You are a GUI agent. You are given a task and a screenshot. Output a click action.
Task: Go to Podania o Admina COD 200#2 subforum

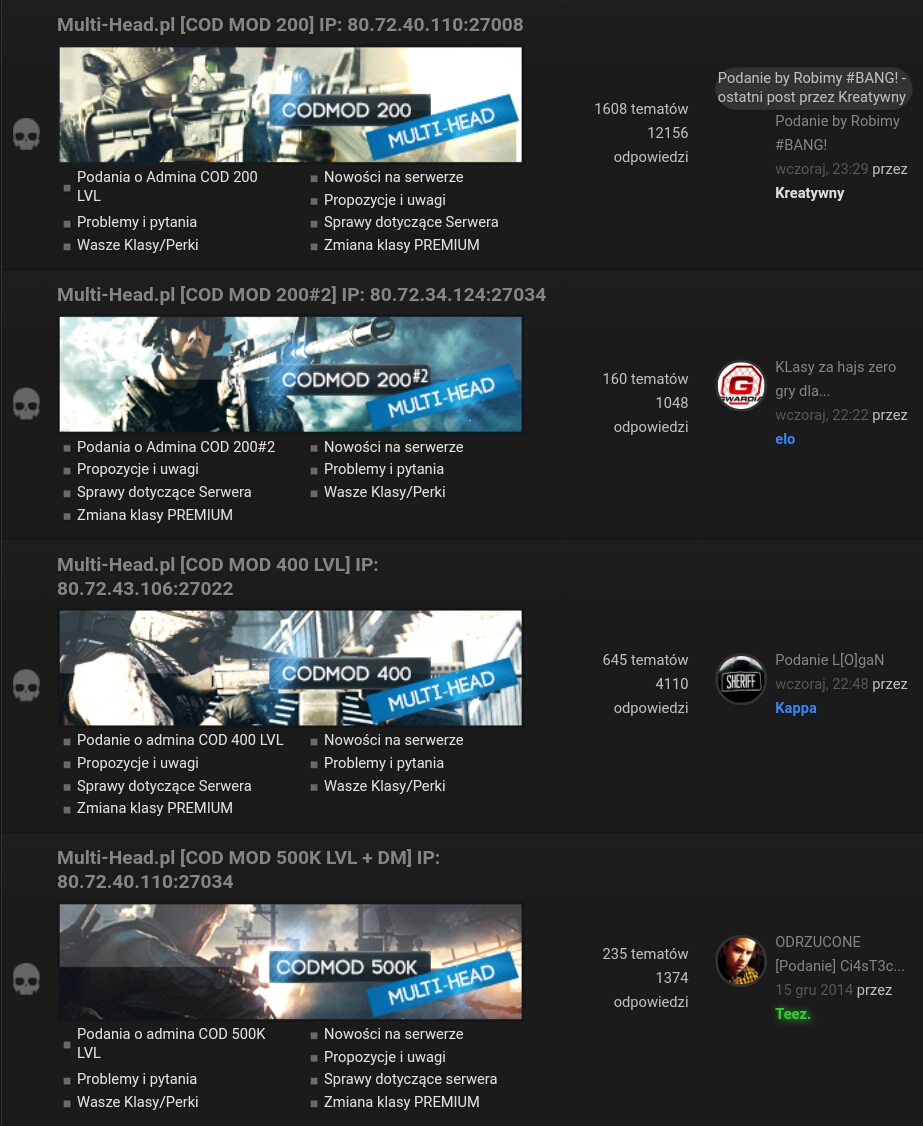(175, 447)
